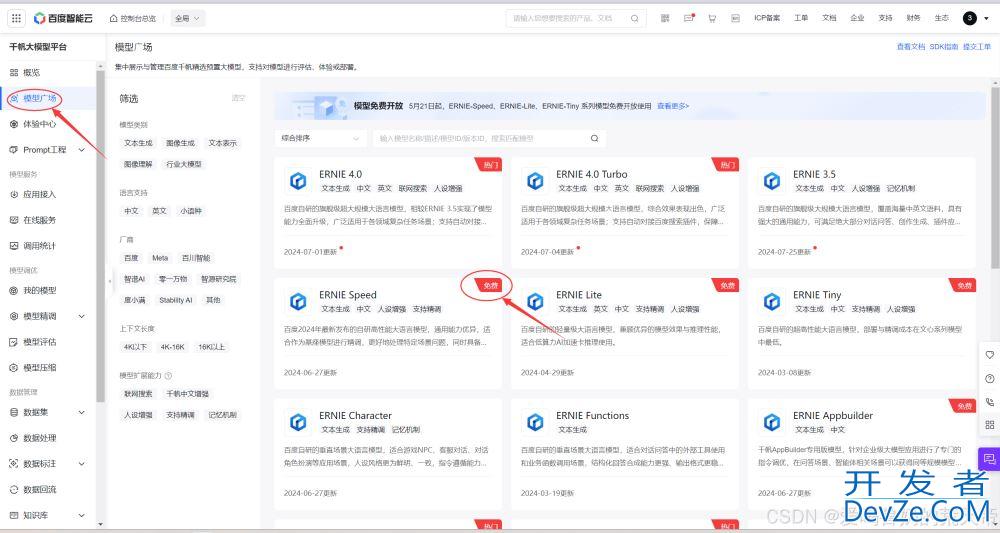Click 清空 to clear filters

pyautogui.click(x=239, y=98)
